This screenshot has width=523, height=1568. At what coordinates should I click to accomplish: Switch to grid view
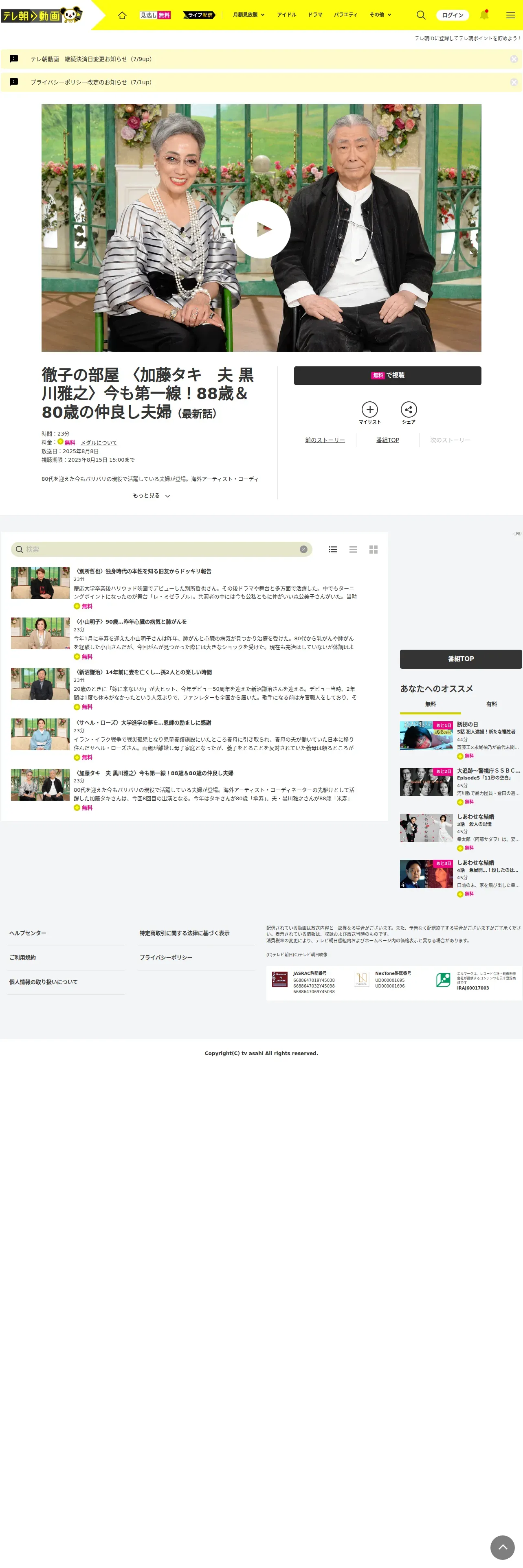[x=373, y=549]
